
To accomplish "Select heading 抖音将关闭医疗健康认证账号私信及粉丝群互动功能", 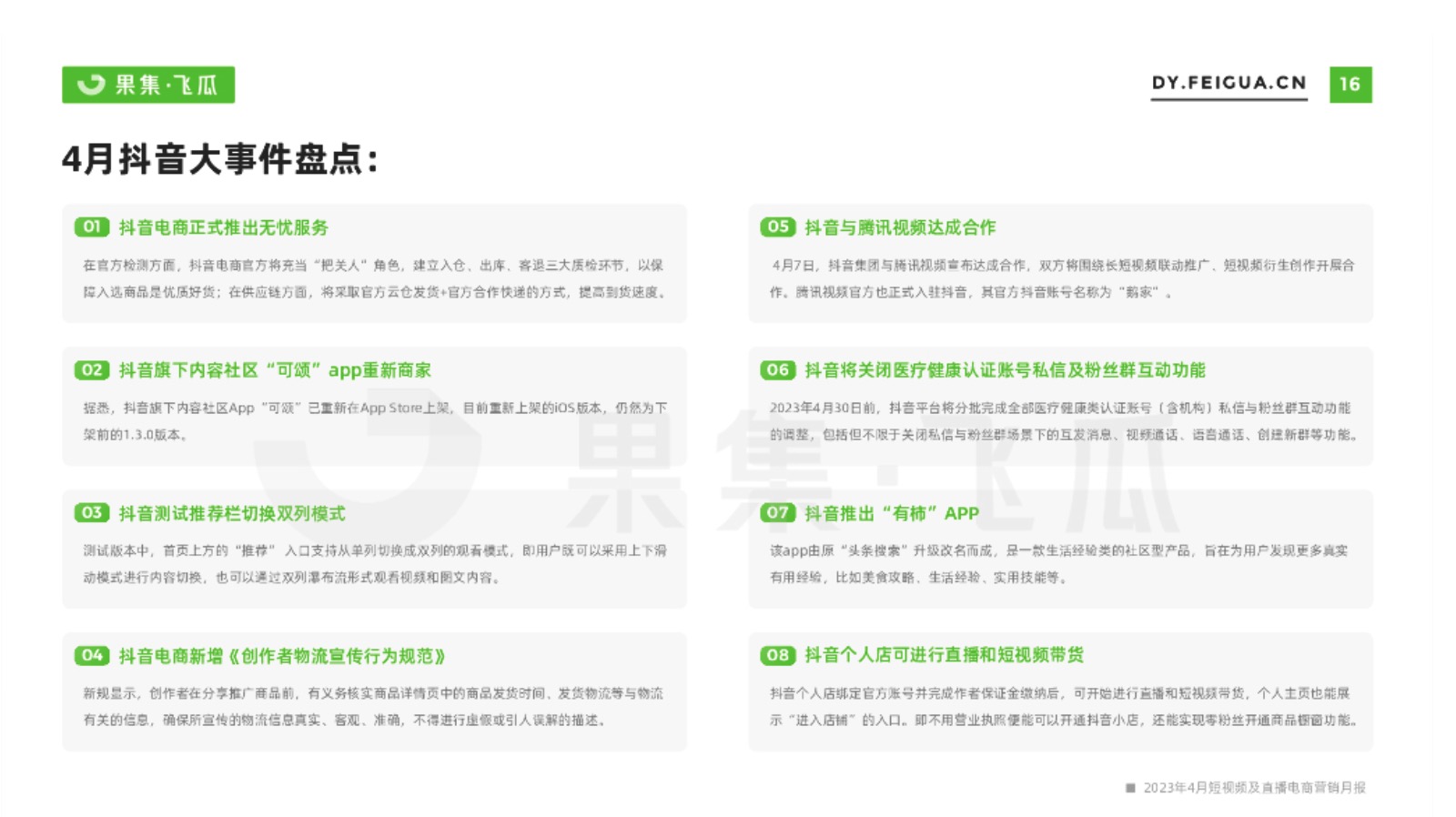I will tap(1005, 370).
